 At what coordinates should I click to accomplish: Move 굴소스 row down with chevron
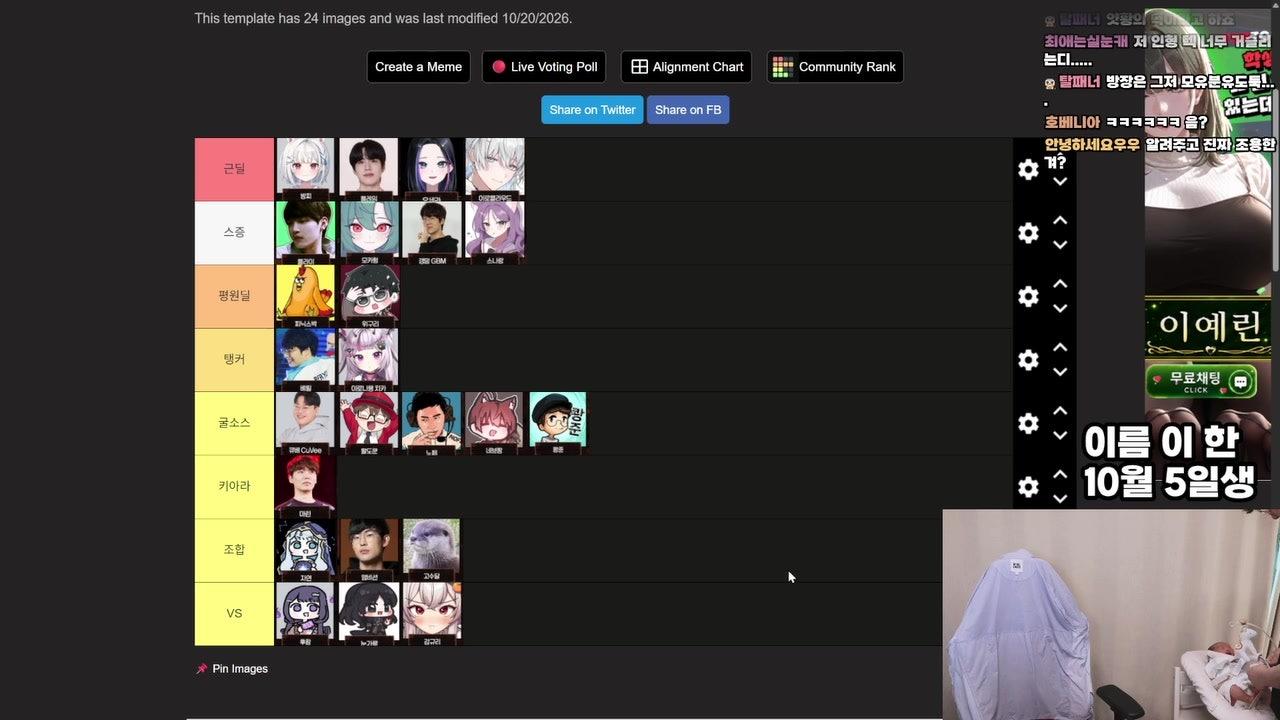click(x=1060, y=435)
